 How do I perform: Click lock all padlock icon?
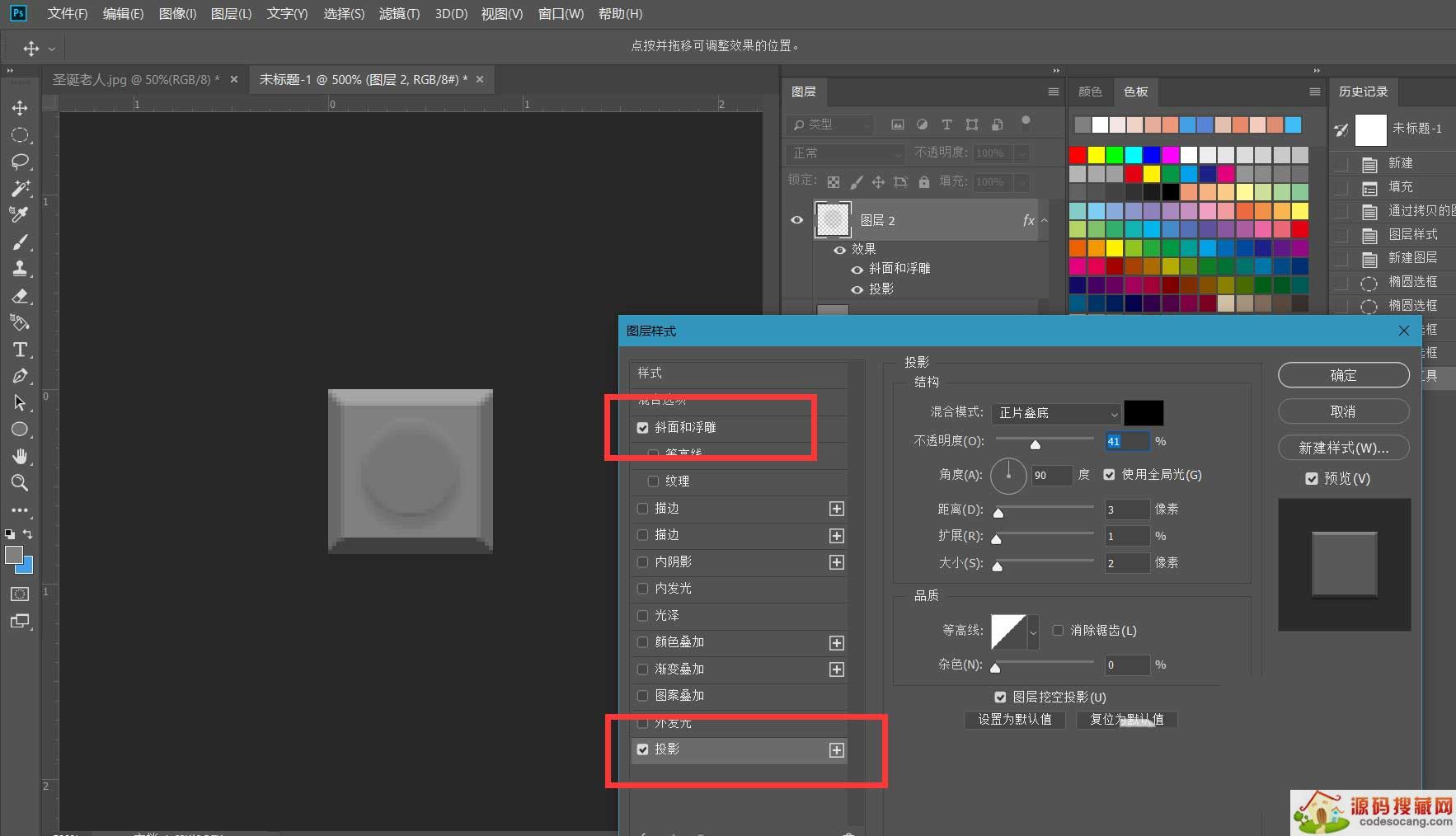(x=924, y=181)
